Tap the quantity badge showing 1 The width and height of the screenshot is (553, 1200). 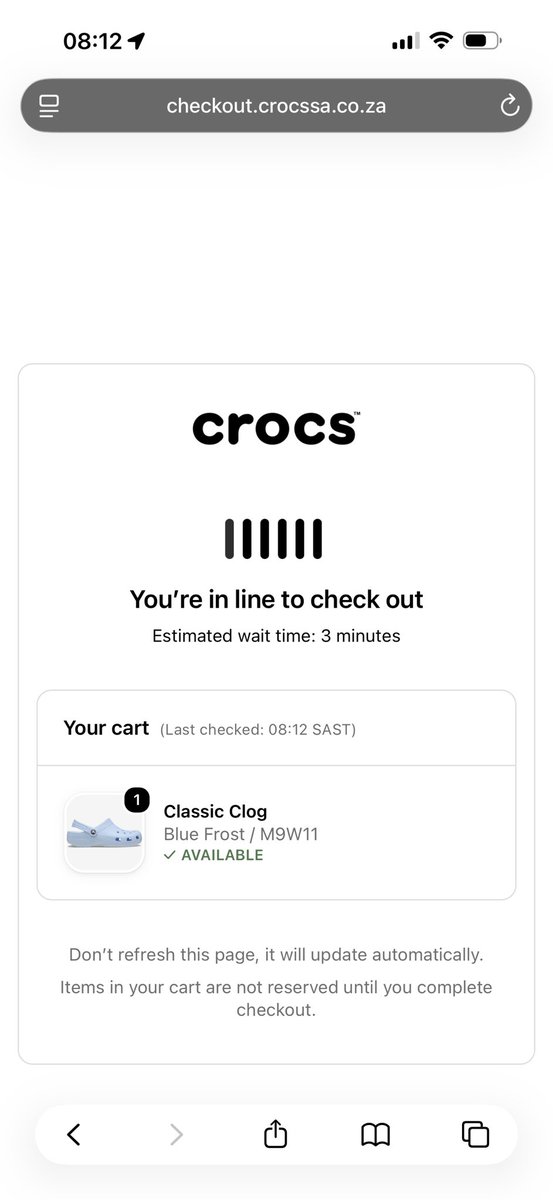pyautogui.click(x=137, y=800)
